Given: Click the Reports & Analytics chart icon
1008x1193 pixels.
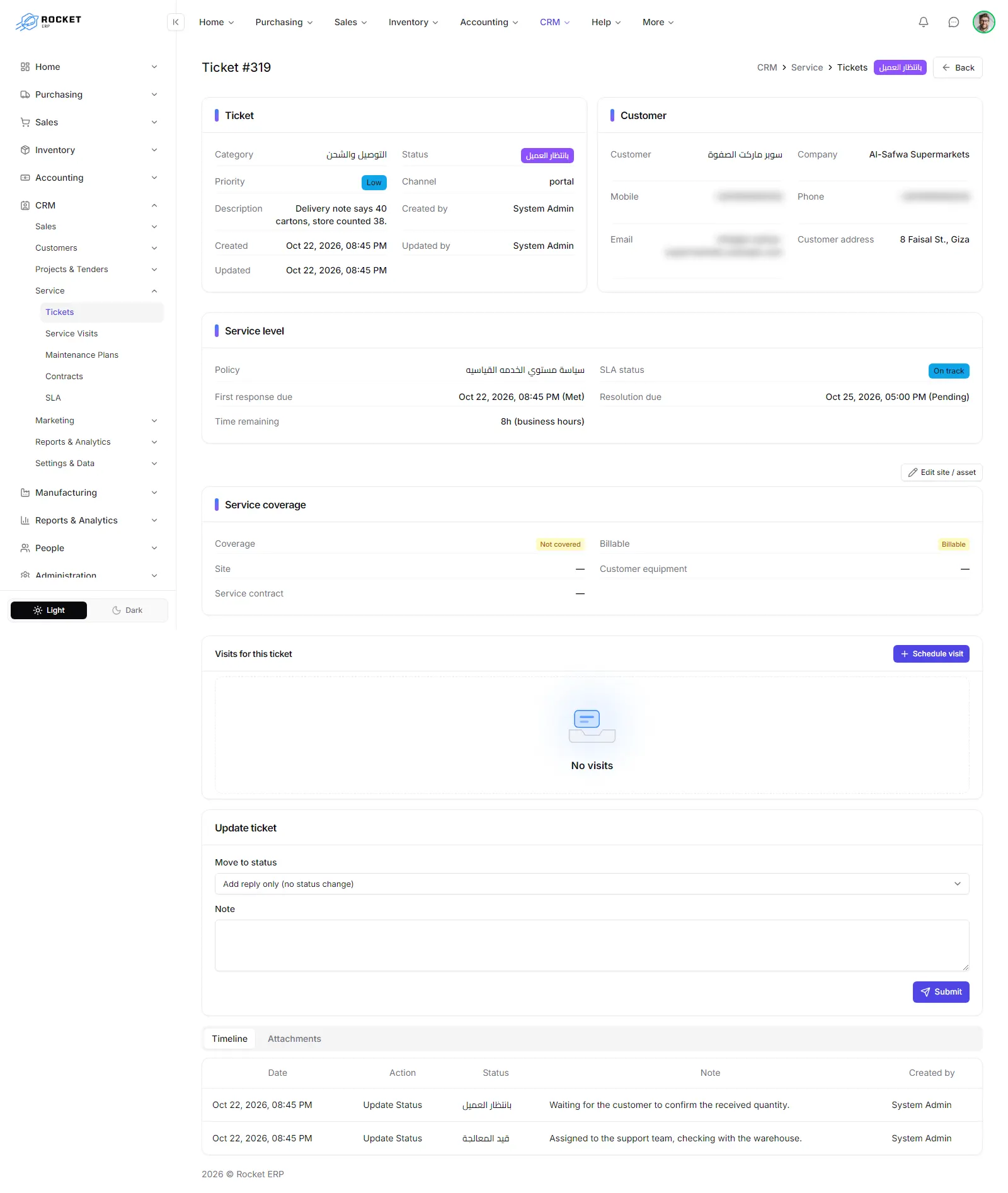Looking at the screenshot, I should click(x=25, y=520).
